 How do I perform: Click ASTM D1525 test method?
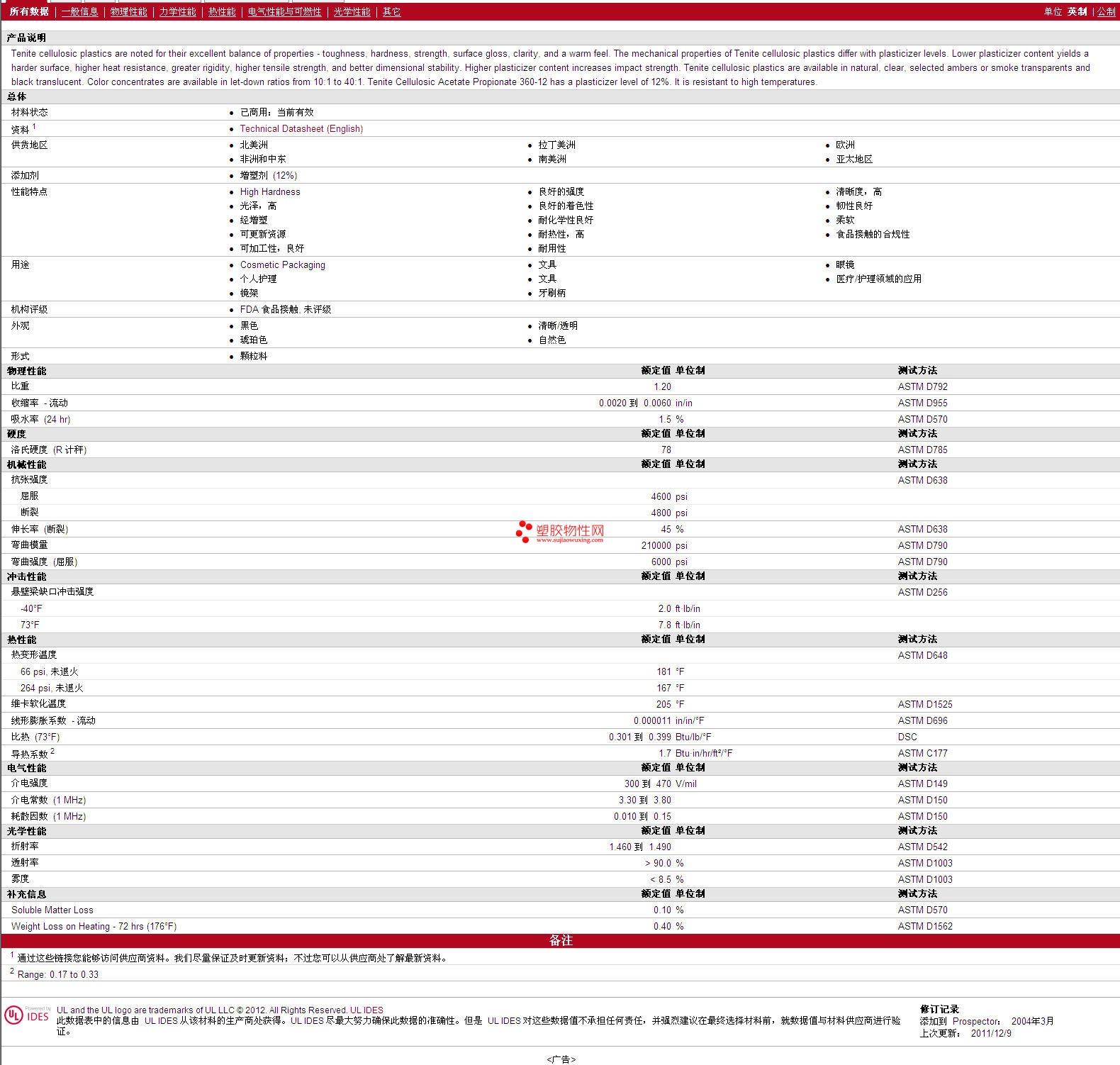(x=925, y=704)
